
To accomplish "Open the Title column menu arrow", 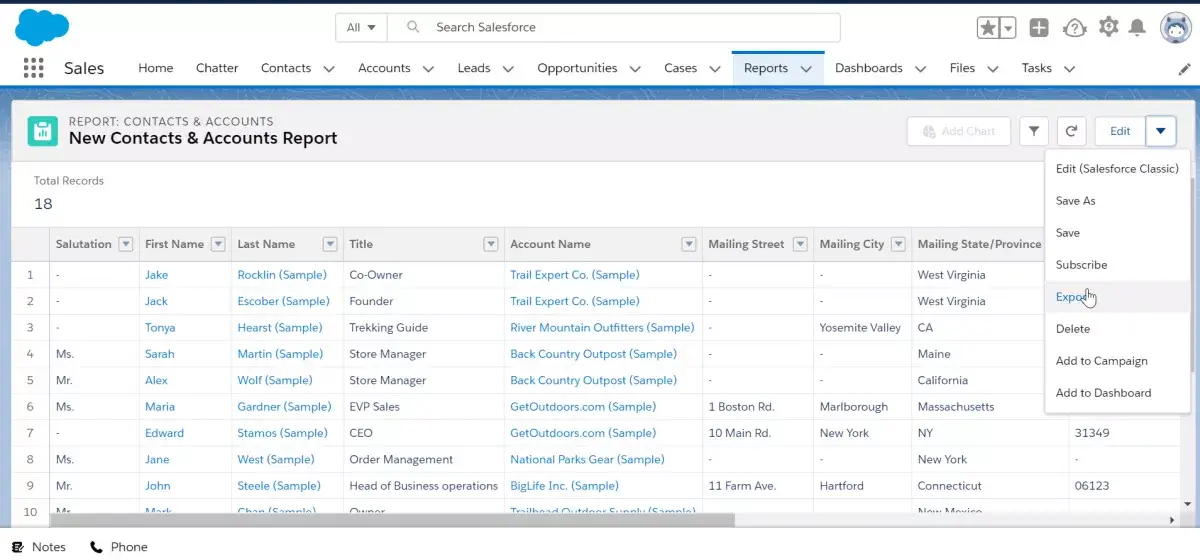I will [491, 244].
